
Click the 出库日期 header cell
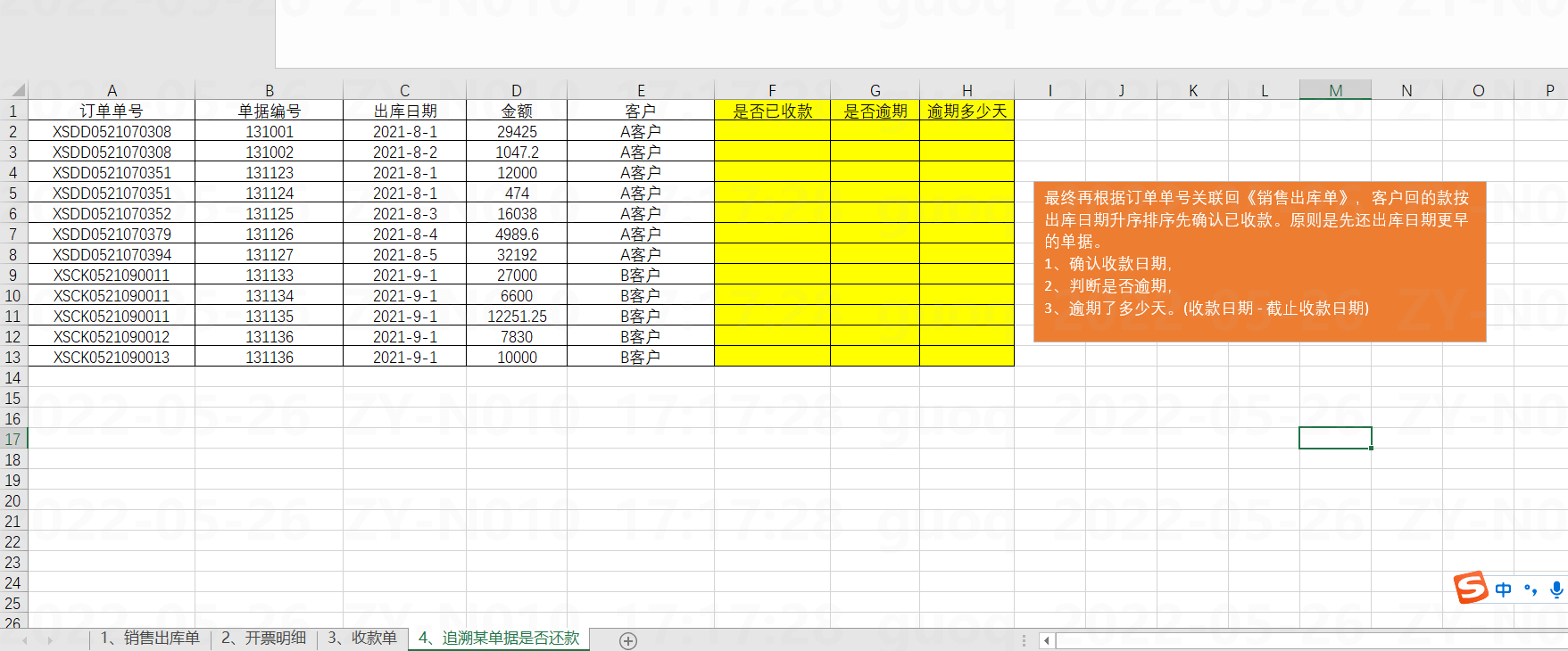(404, 111)
